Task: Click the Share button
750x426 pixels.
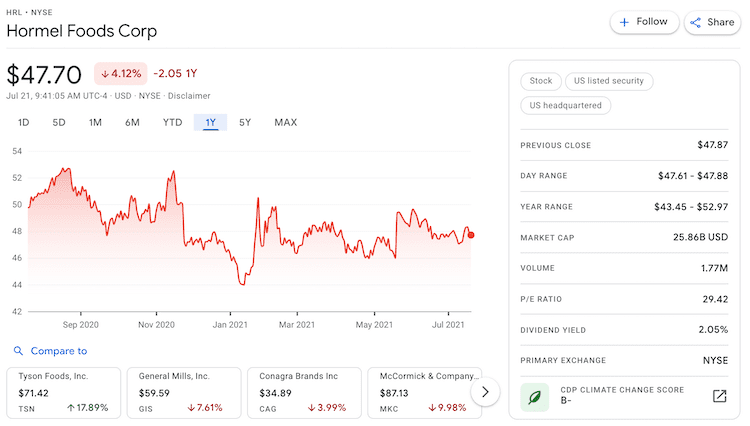Action: tap(713, 22)
